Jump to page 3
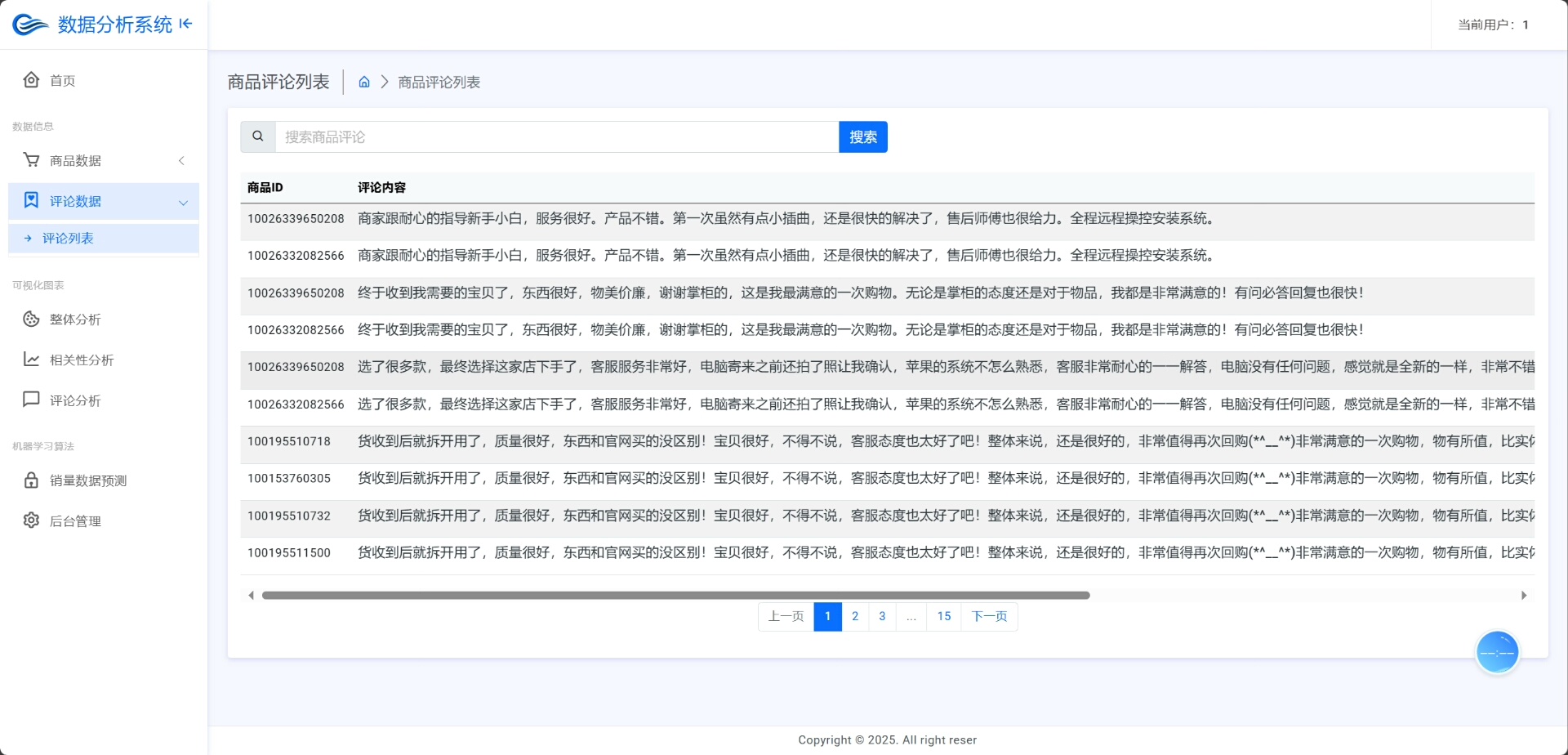This screenshot has width=1568, height=755. [x=882, y=616]
